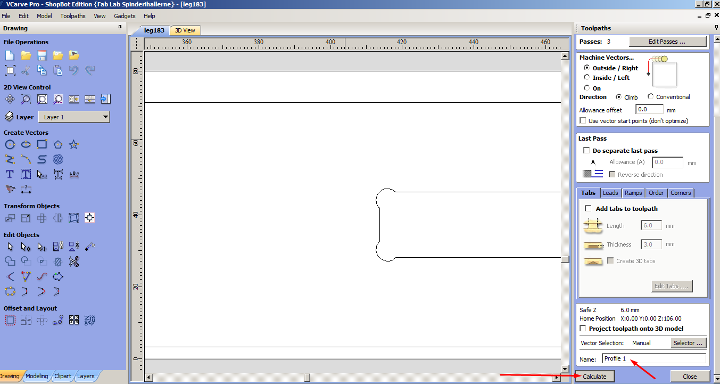Viewport: 720px width, 384px height.
Task: Click the Drawing panel pin icon
Action: click(x=120, y=28)
